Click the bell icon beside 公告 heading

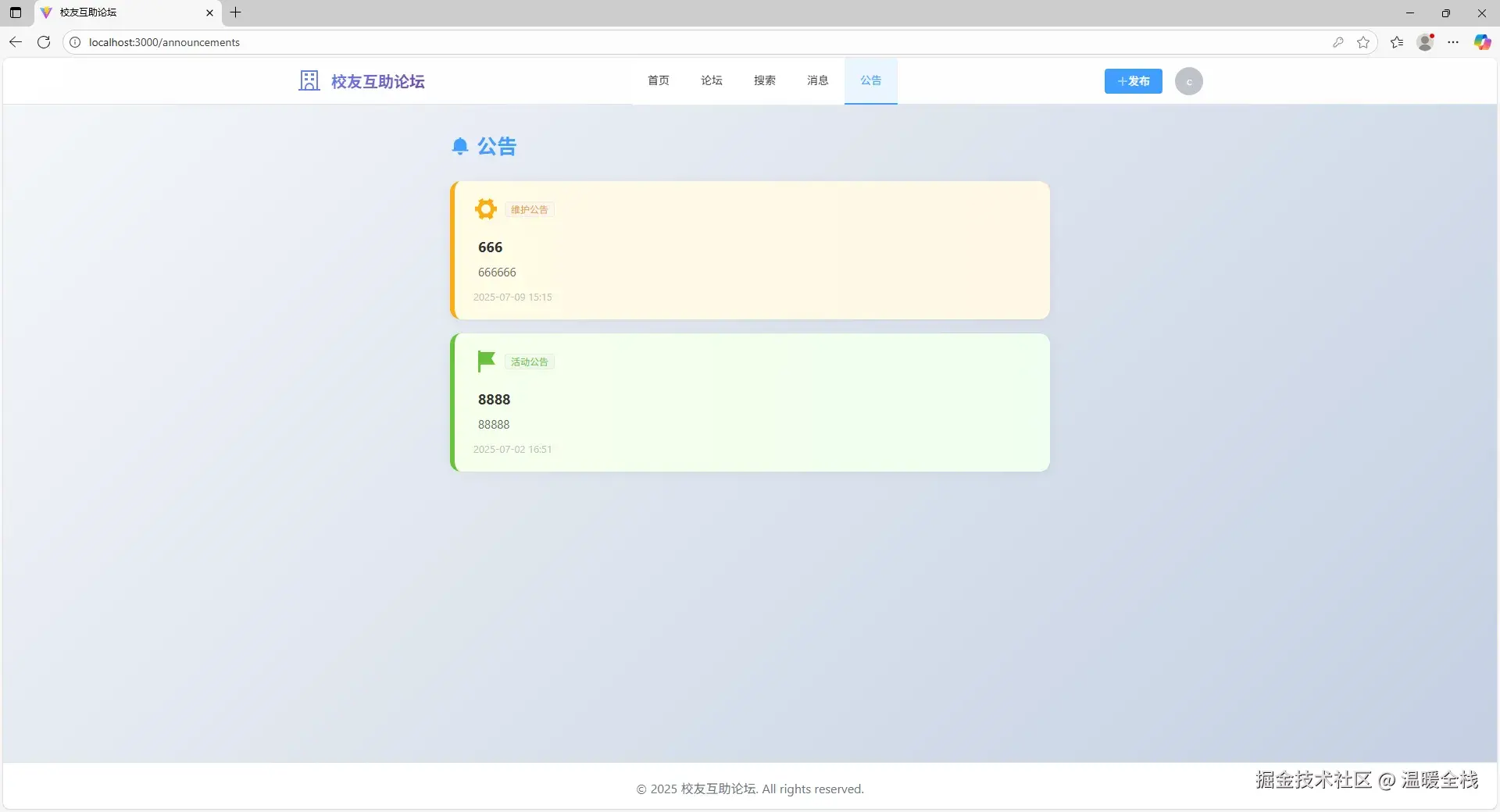[x=460, y=146]
